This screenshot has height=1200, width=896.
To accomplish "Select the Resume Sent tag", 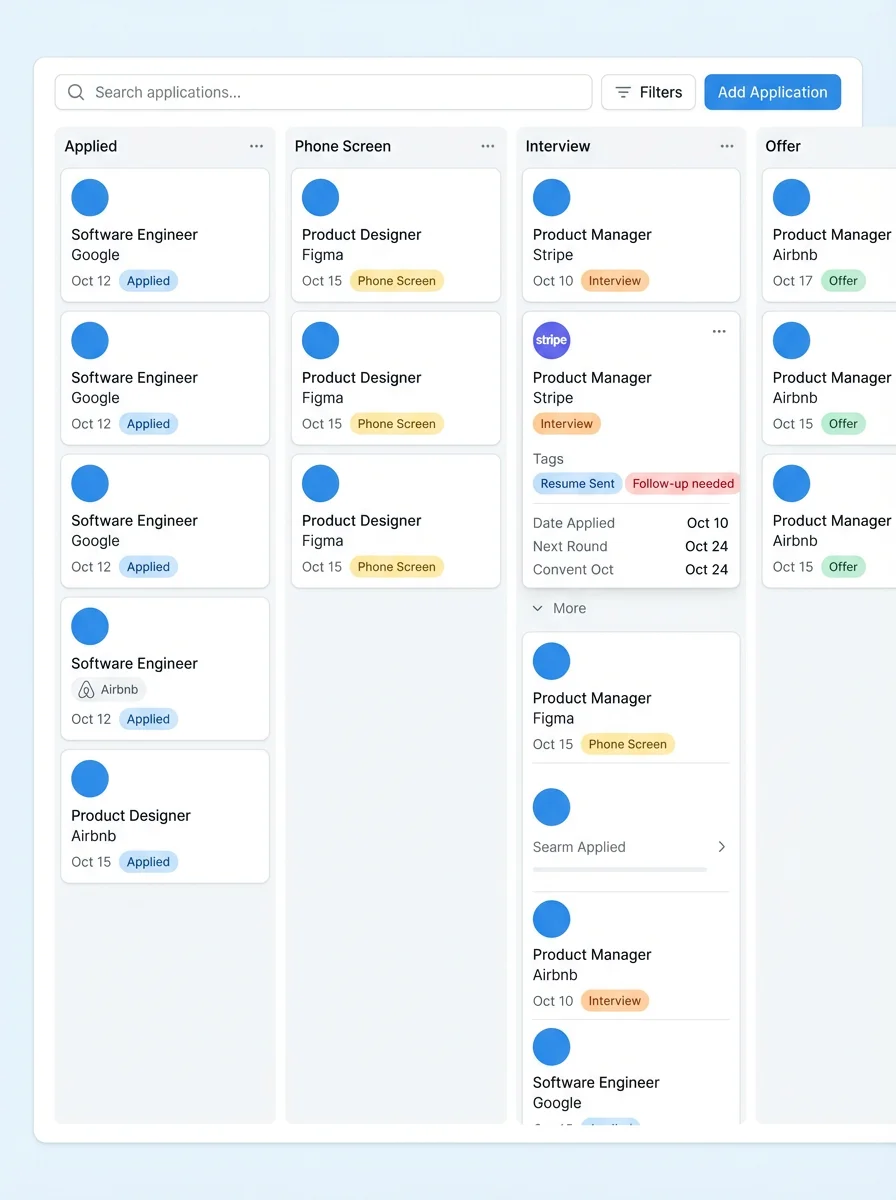I will 578,483.
